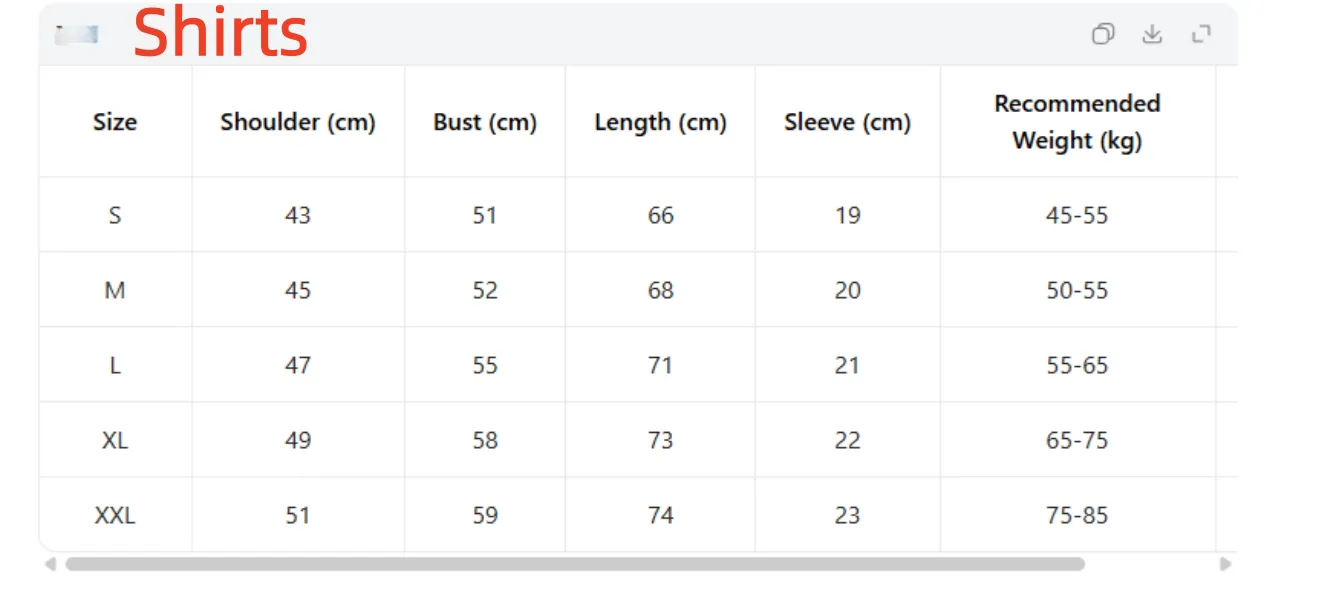Image resolution: width=1342 pixels, height=600 pixels.
Task: Click the right scroll arrow
Action: pos(1225,564)
